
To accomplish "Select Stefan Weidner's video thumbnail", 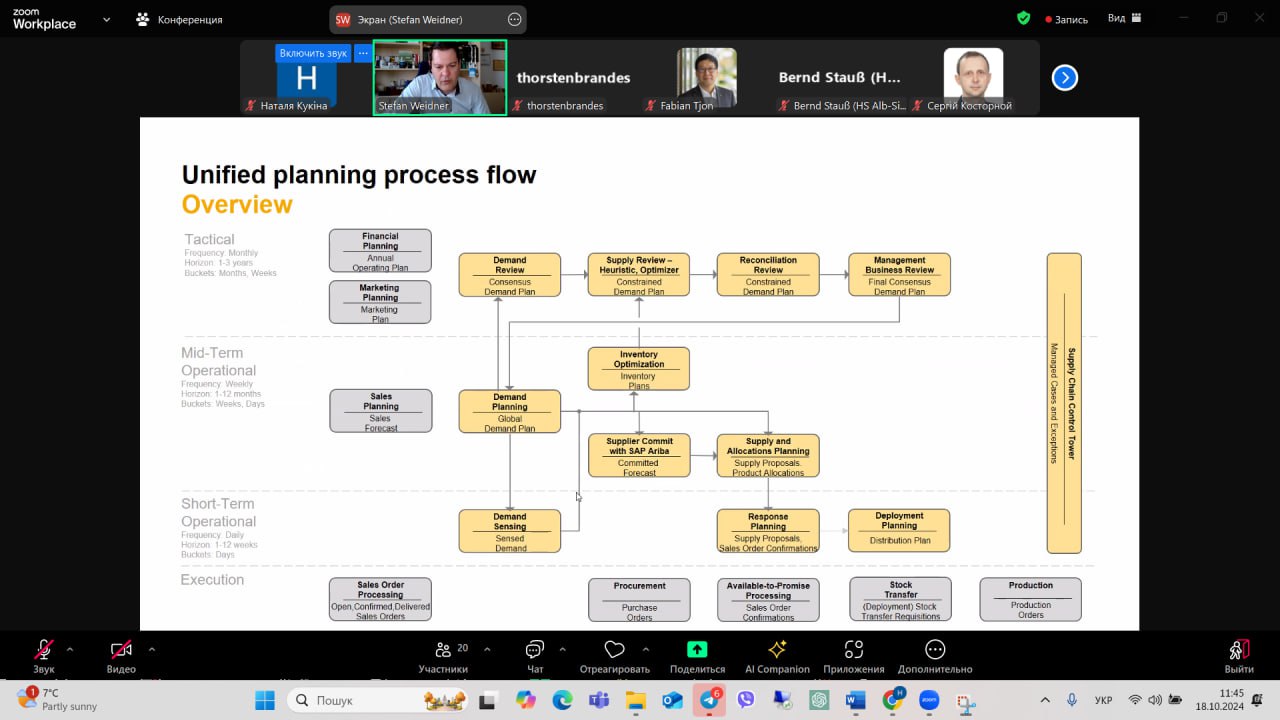I will (x=440, y=78).
